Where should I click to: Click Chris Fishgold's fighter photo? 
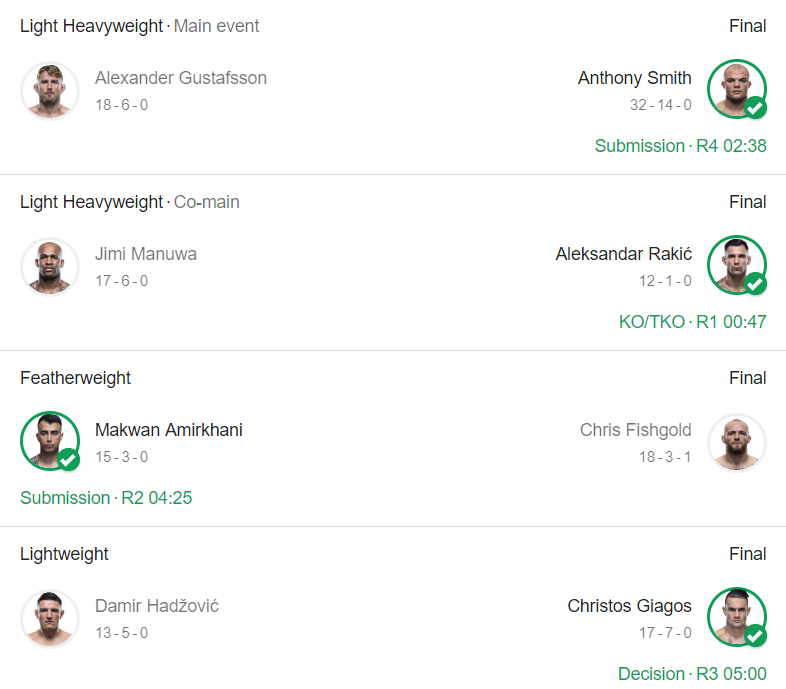(736, 443)
